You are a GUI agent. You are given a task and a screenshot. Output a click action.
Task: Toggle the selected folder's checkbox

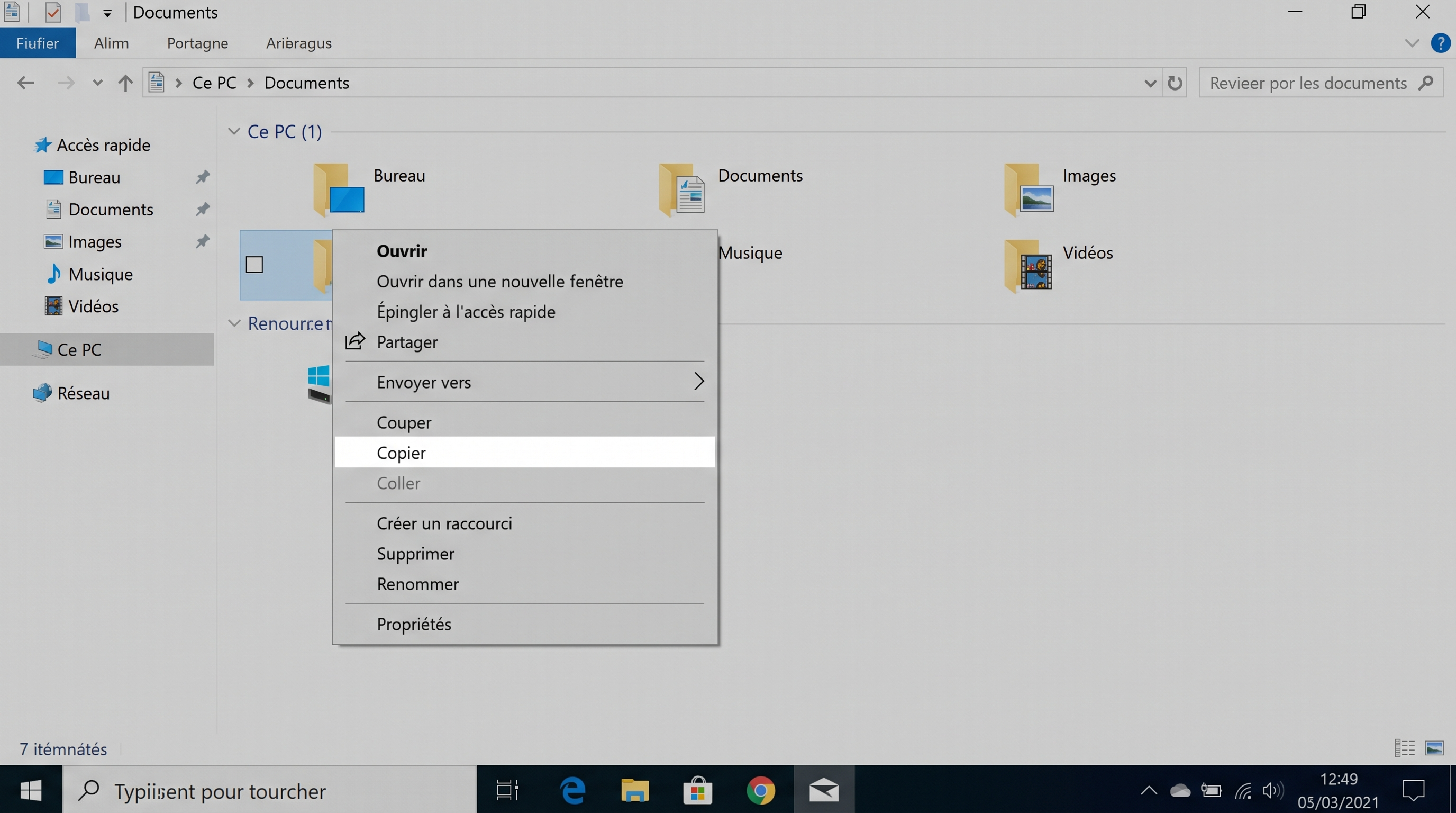pos(254,265)
